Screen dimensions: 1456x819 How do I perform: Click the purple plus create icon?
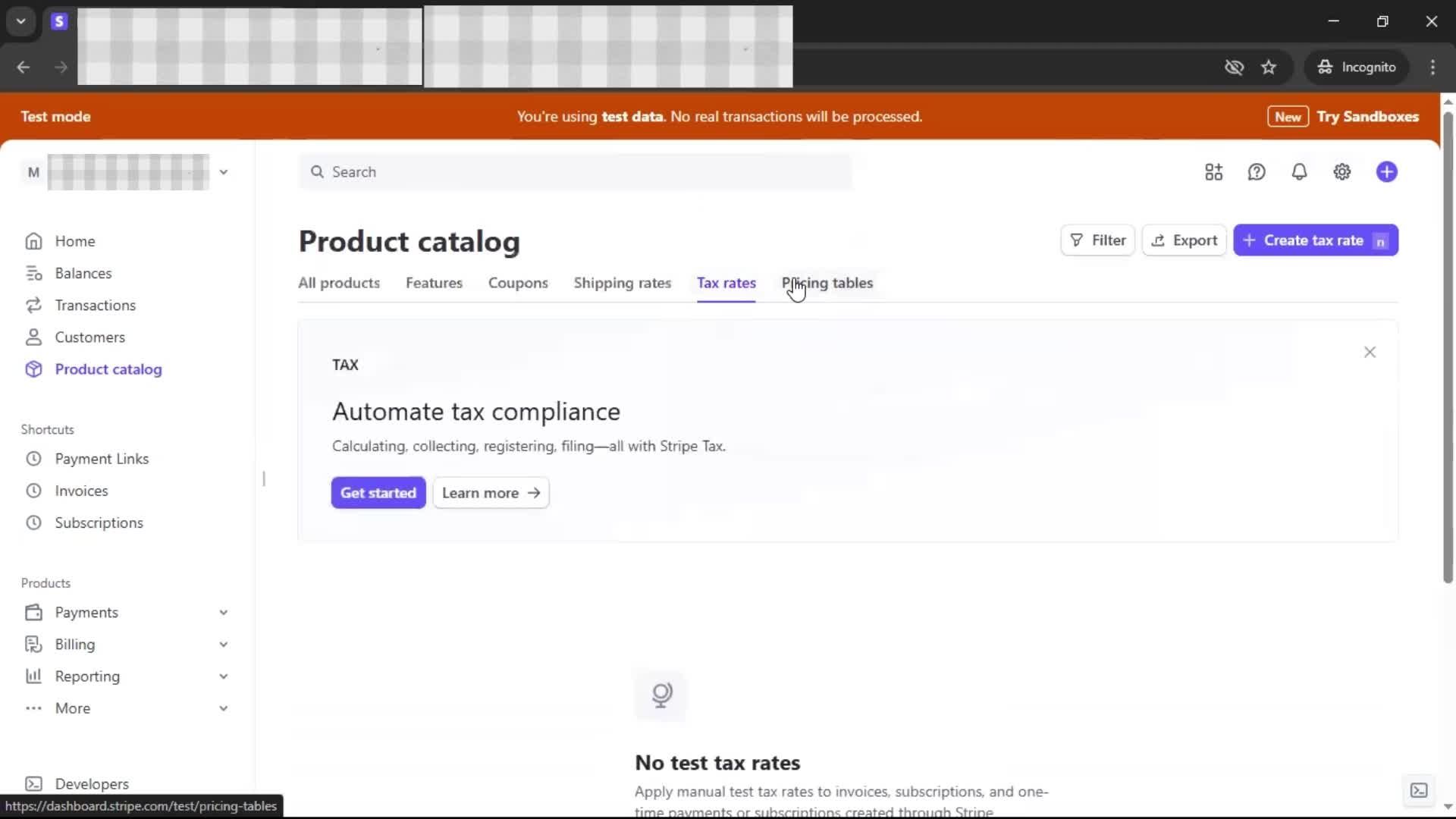tap(1386, 172)
